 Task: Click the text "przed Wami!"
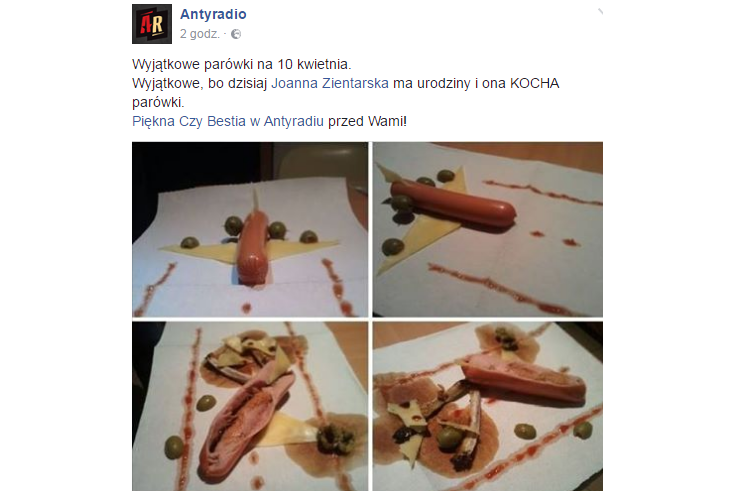point(367,121)
